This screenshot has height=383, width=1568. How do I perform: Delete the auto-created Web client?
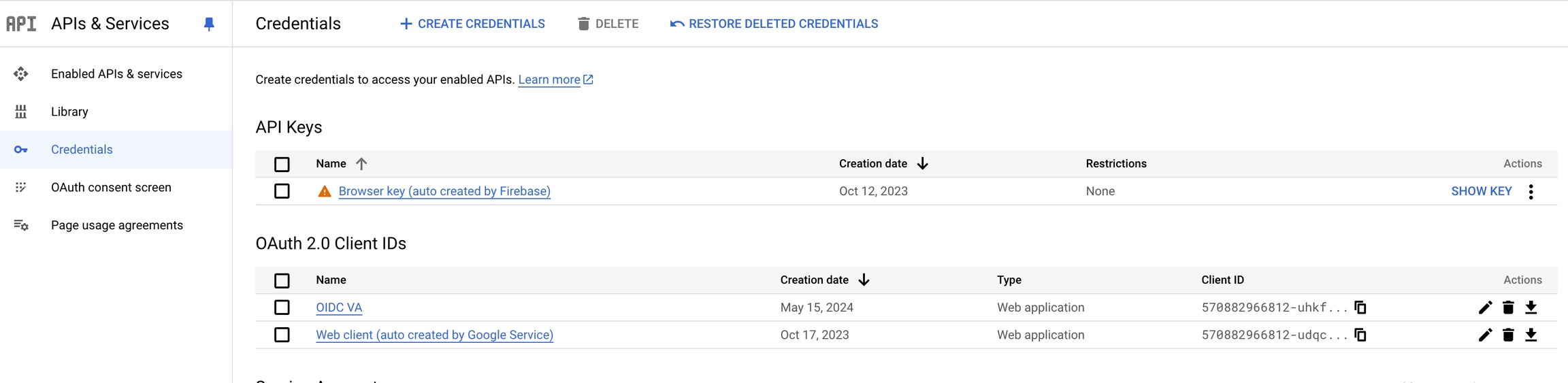1508,335
